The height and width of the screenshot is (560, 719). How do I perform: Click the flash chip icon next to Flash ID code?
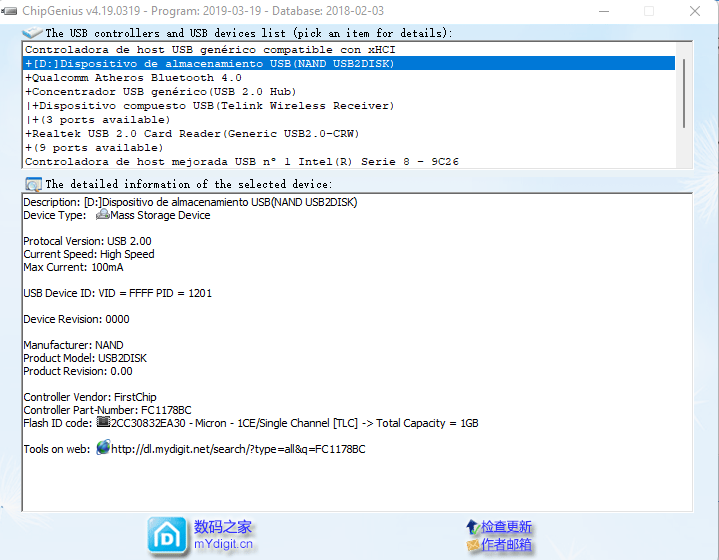[x=103, y=423]
